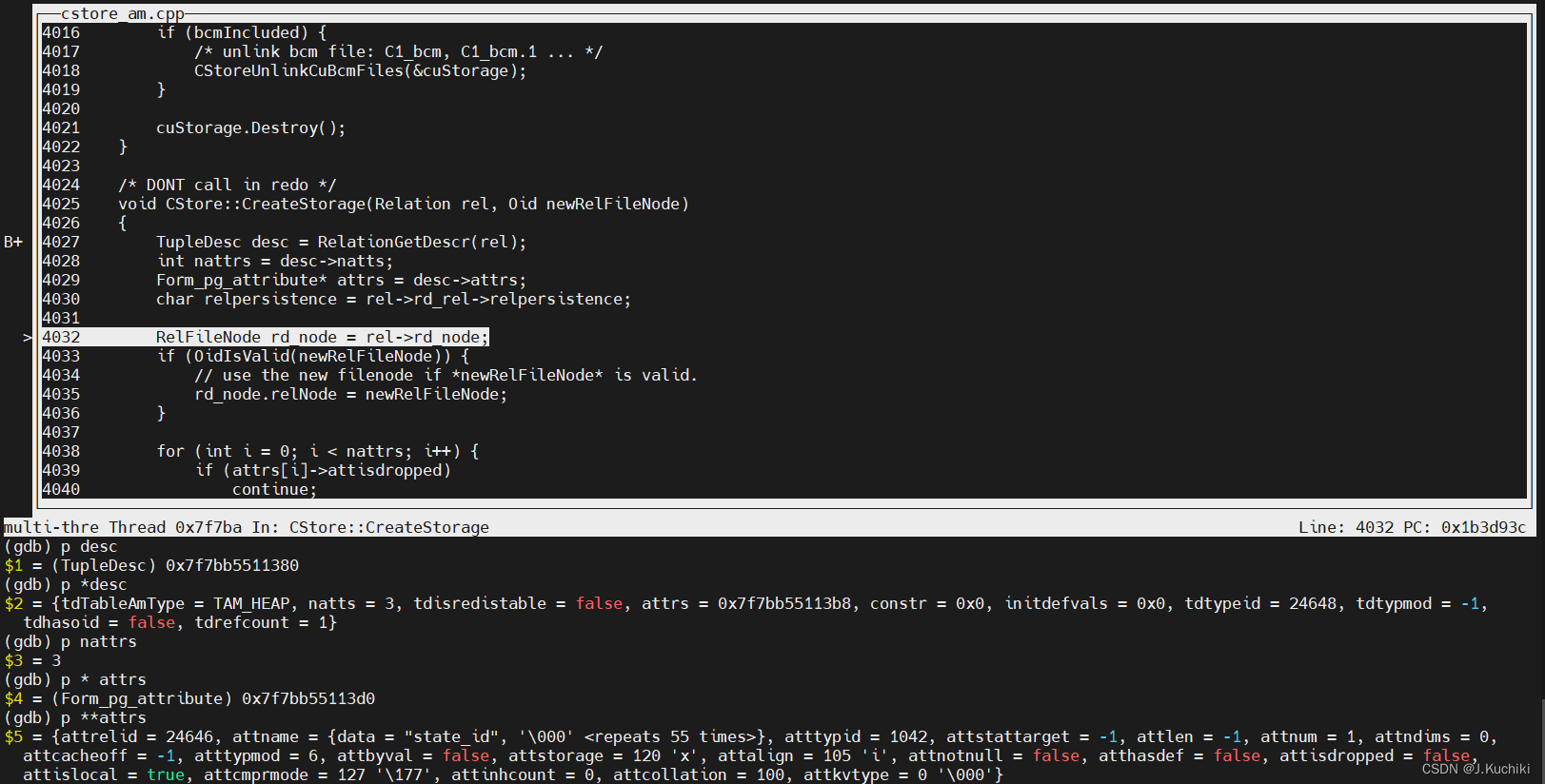Screen dimensions: 1545x784
Task: Click 'tdTableAmType = TAM_HEAP' in $2 output
Action: click(175, 603)
